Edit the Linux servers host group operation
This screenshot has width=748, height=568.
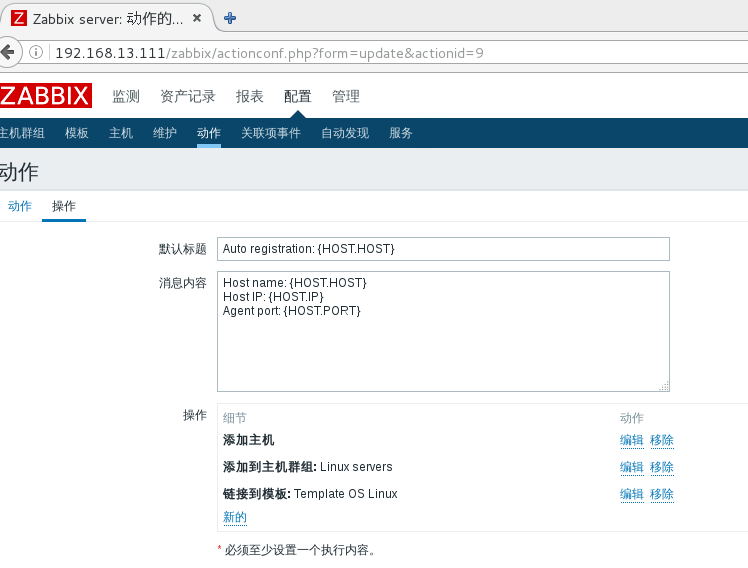pyautogui.click(x=632, y=467)
